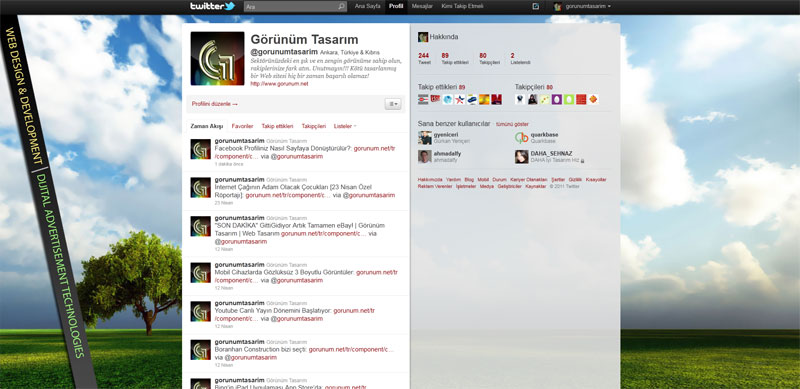This screenshot has height=389, width=800.
Task: Click Yardım footer link
Action: 453,180
